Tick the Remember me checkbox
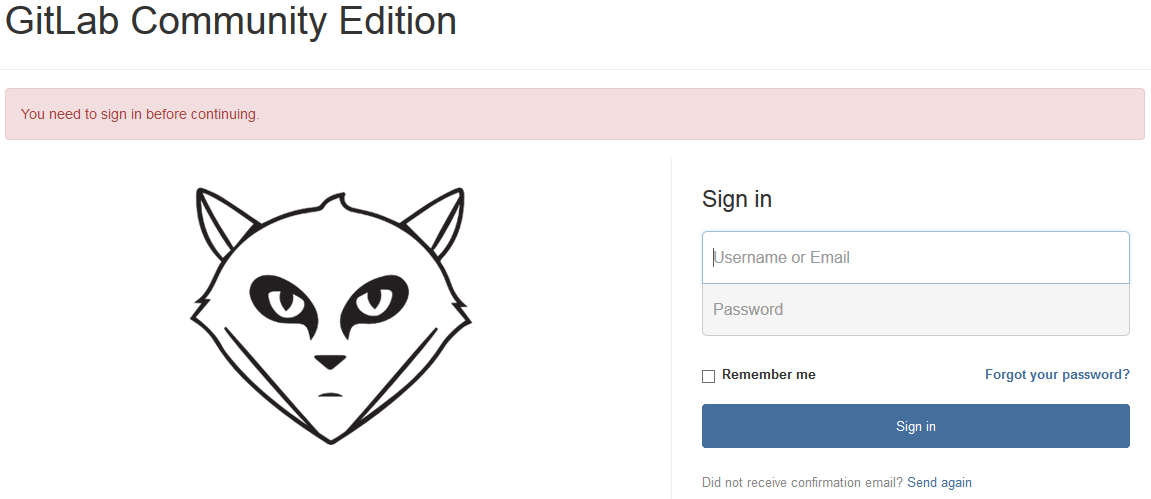Viewport: 1151px width, 499px height. tap(708, 376)
